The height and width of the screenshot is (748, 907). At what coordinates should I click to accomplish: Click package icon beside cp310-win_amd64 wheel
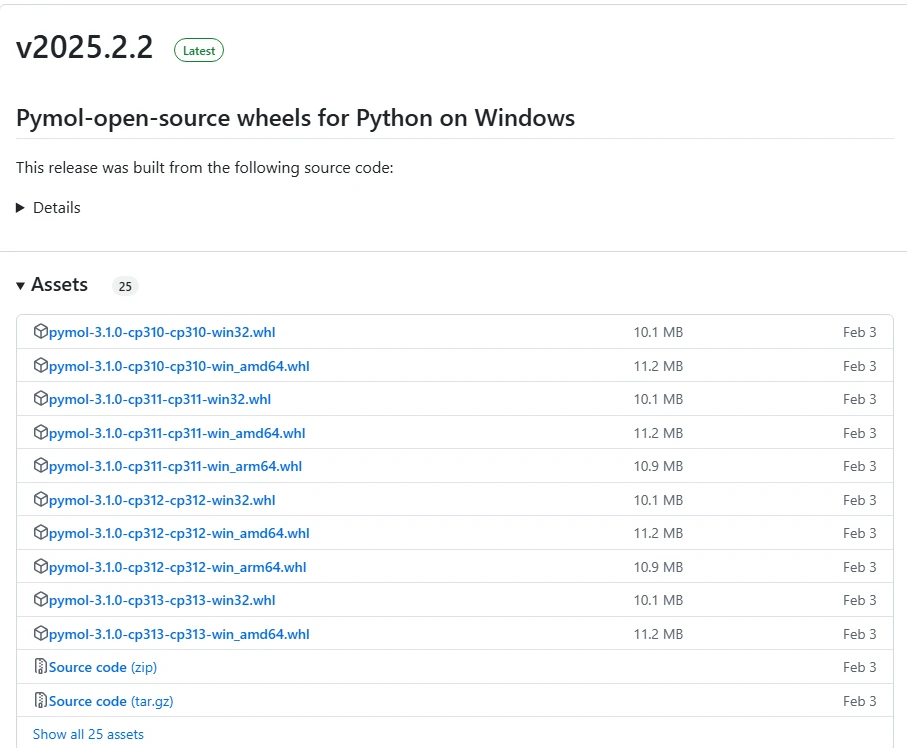point(41,366)
